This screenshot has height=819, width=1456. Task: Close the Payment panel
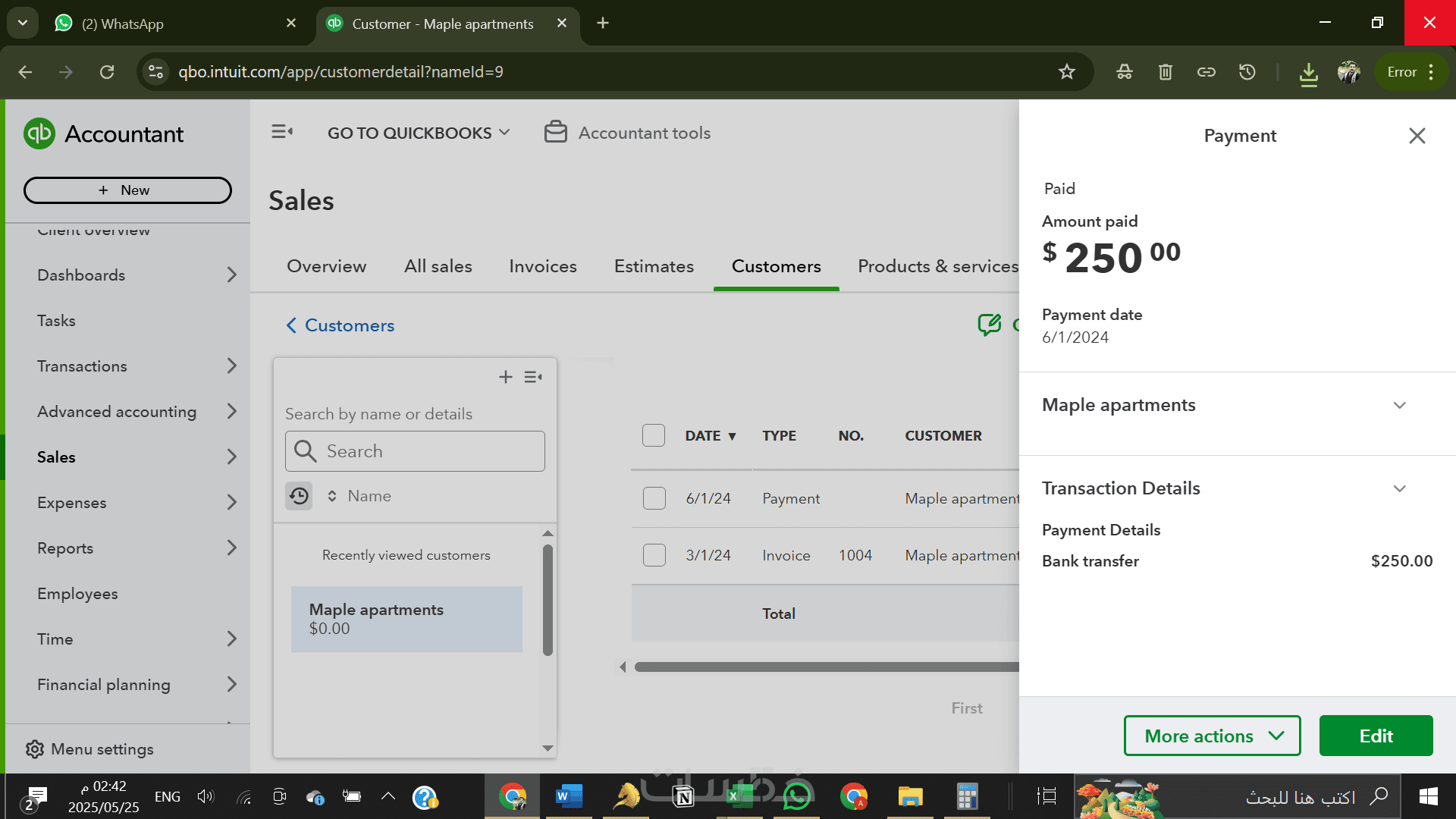(1417, 136)
